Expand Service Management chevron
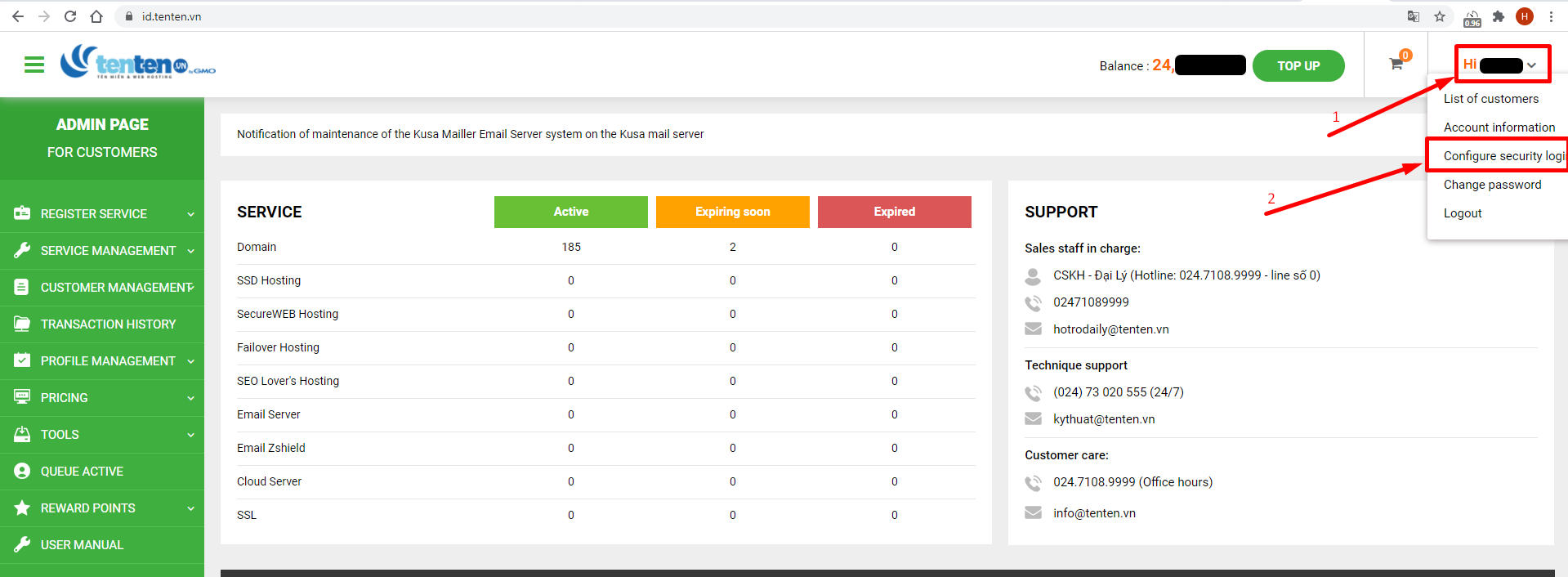The width and height of the screenshot is (1568, 577). tap(190, 251)
